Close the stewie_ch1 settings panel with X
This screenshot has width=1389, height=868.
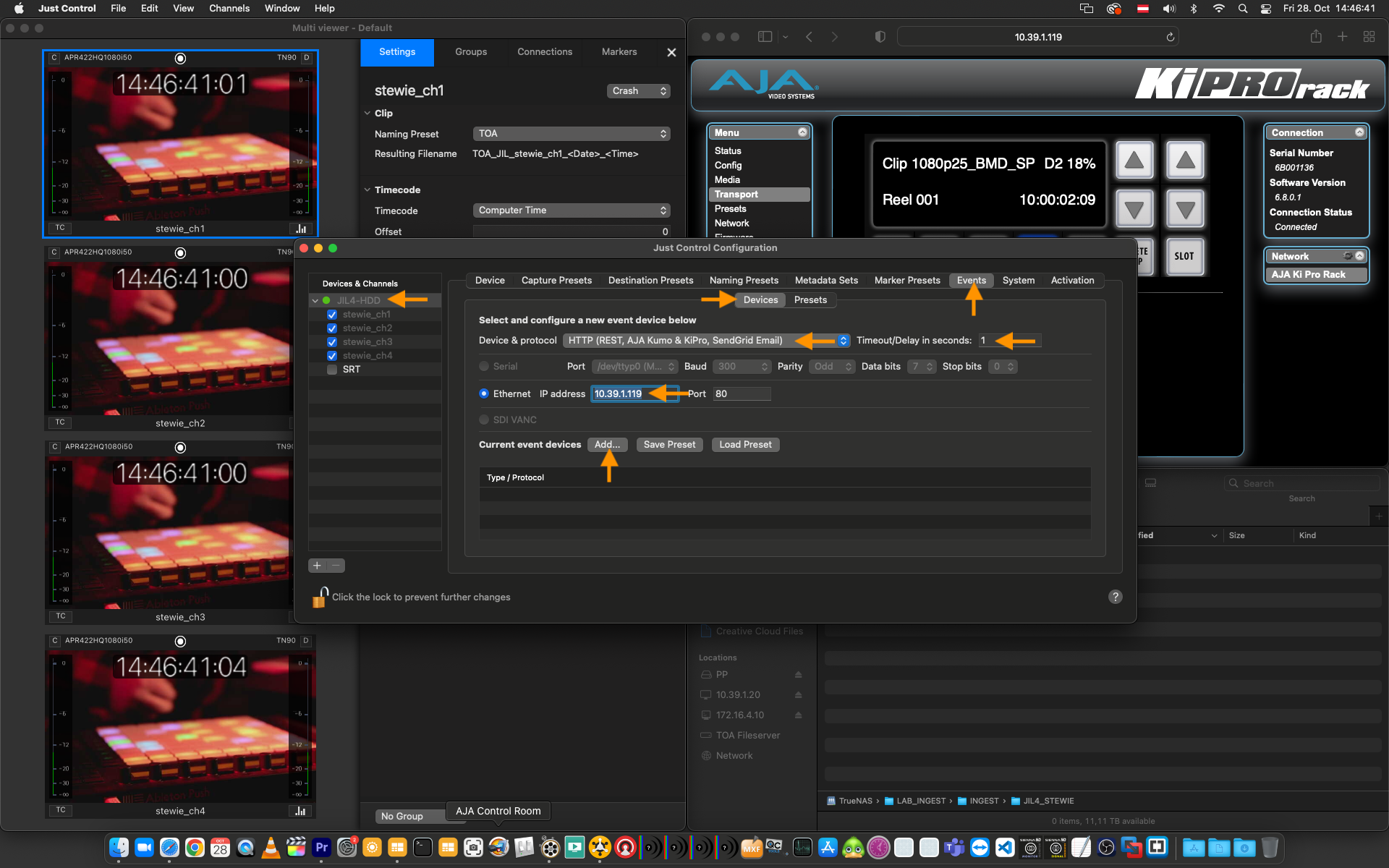671,52
